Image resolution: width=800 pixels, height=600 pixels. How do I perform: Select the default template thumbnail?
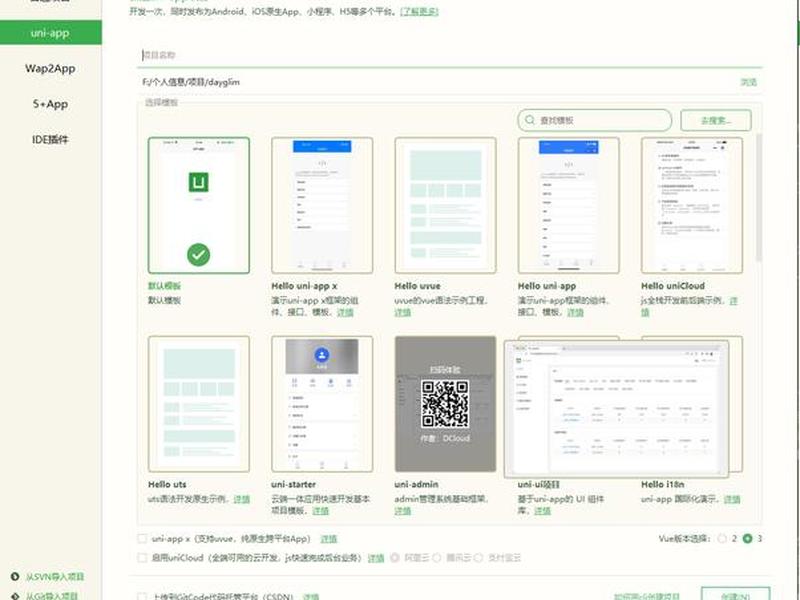pos(198,205)
